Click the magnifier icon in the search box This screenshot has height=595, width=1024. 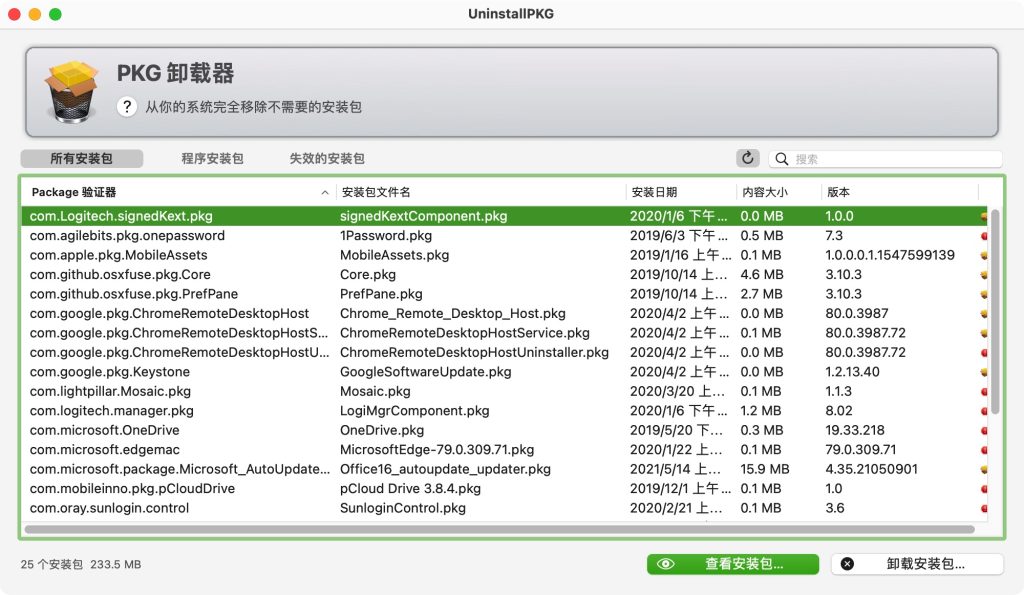coord(781,159)
